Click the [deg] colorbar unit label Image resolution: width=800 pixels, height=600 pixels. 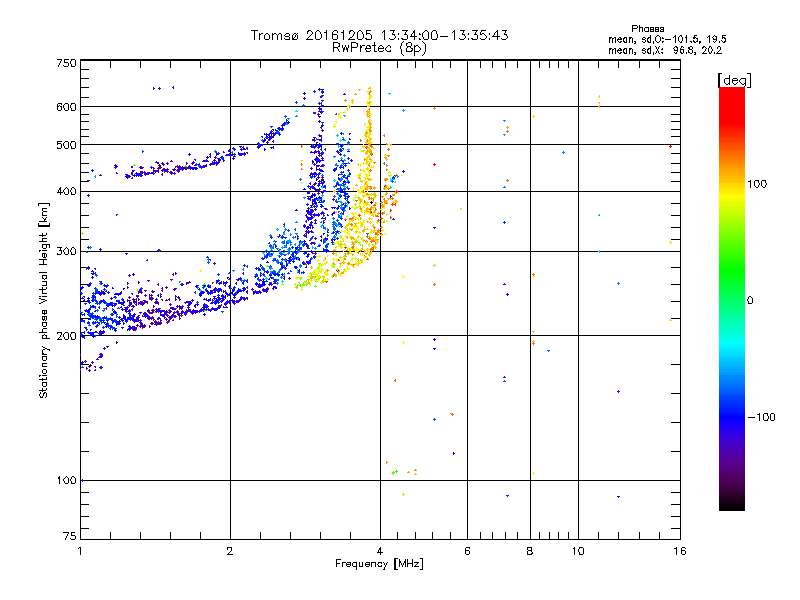(734, 79)
